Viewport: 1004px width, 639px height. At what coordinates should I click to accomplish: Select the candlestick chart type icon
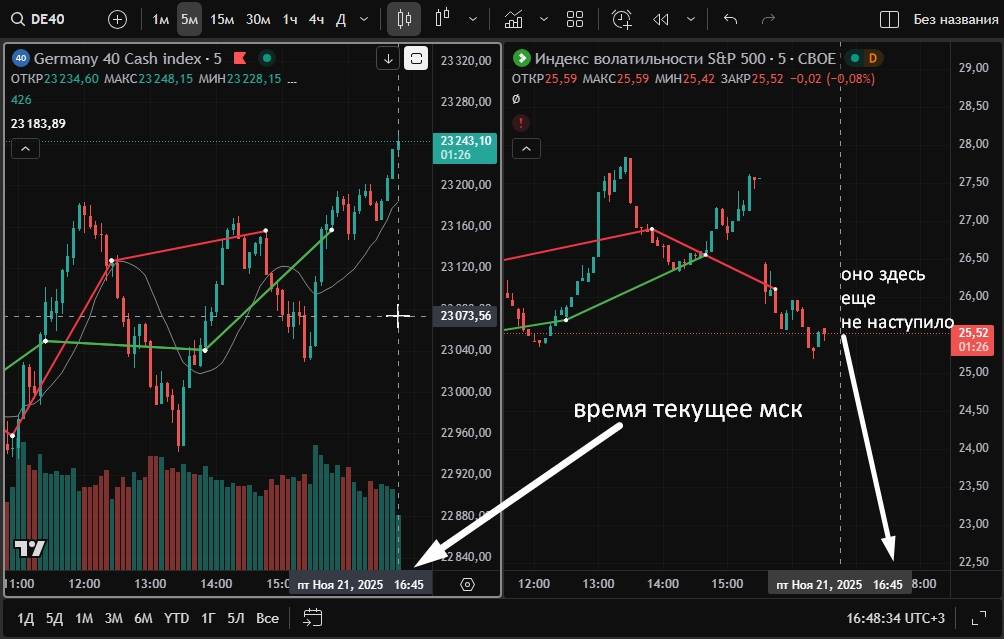404,19
